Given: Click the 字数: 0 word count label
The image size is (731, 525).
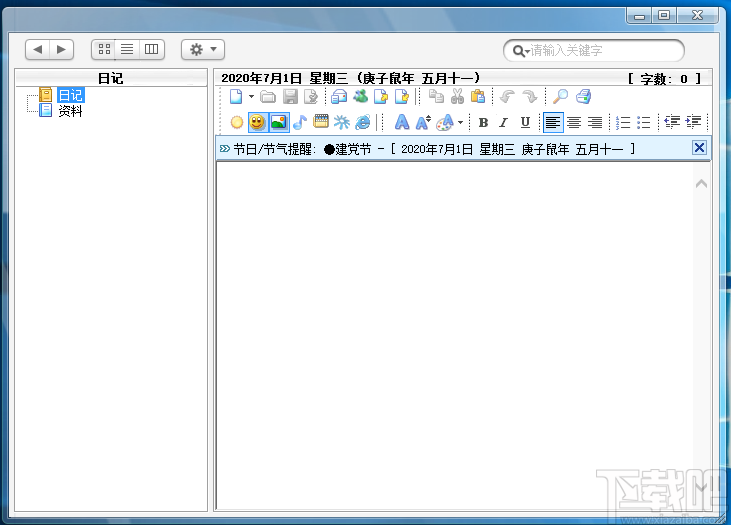Looking at the screenshot, I should 664,78.
